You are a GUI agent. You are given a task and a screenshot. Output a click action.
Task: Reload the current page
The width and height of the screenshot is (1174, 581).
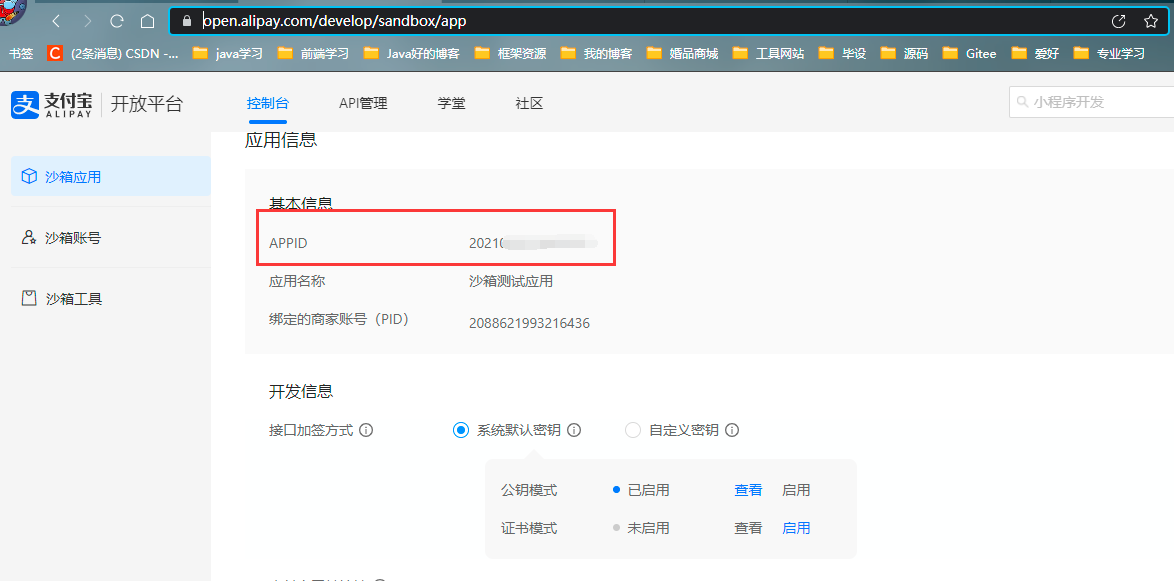117,21
